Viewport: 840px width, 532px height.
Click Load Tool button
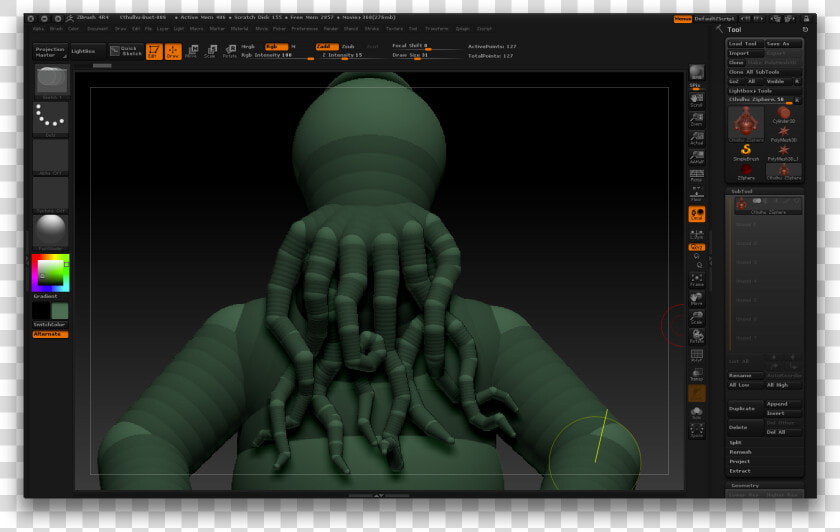pos(745,43)
